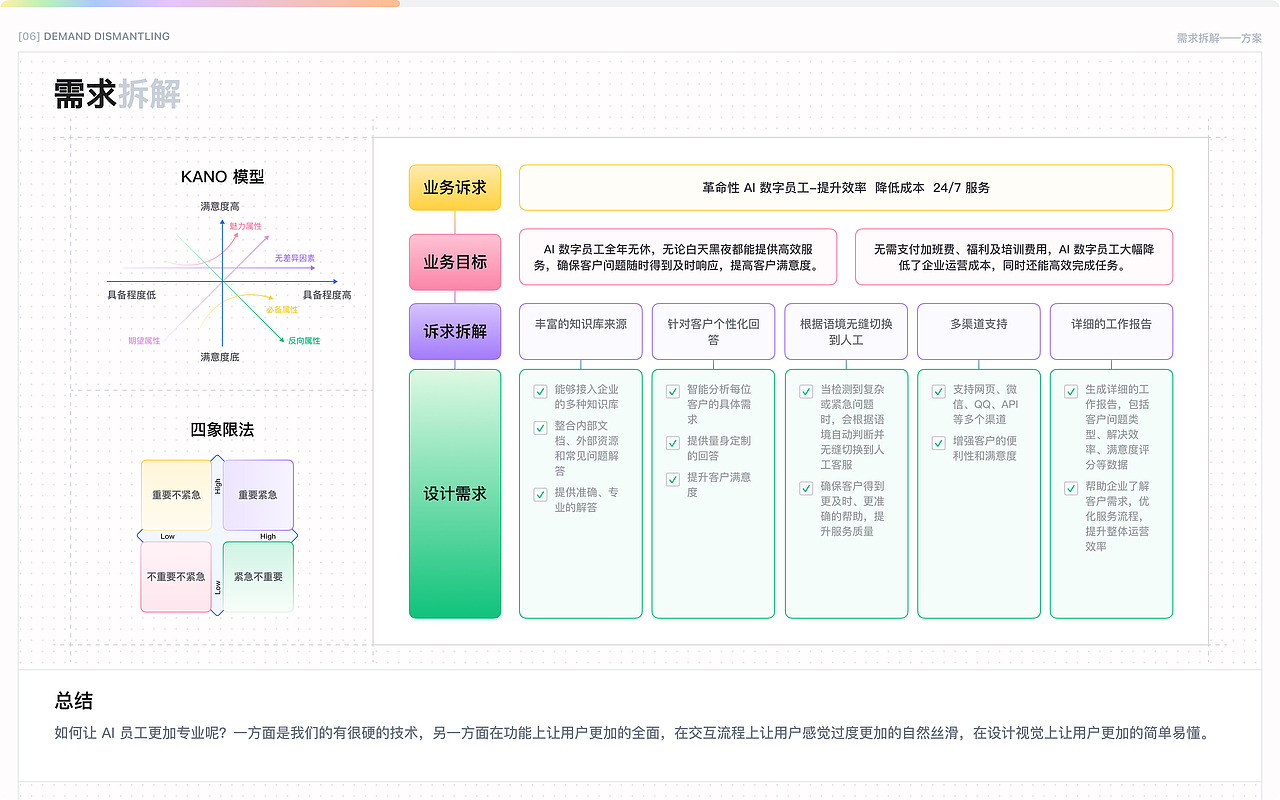Click the green 设计需求 block
This screenshot has height=800, width=1280.
(455, 493)
